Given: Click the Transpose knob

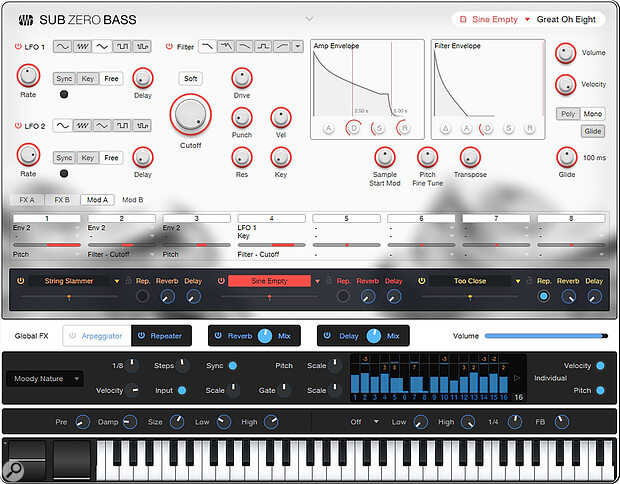Looking at the screenshot, I should [x=470, y=157].
